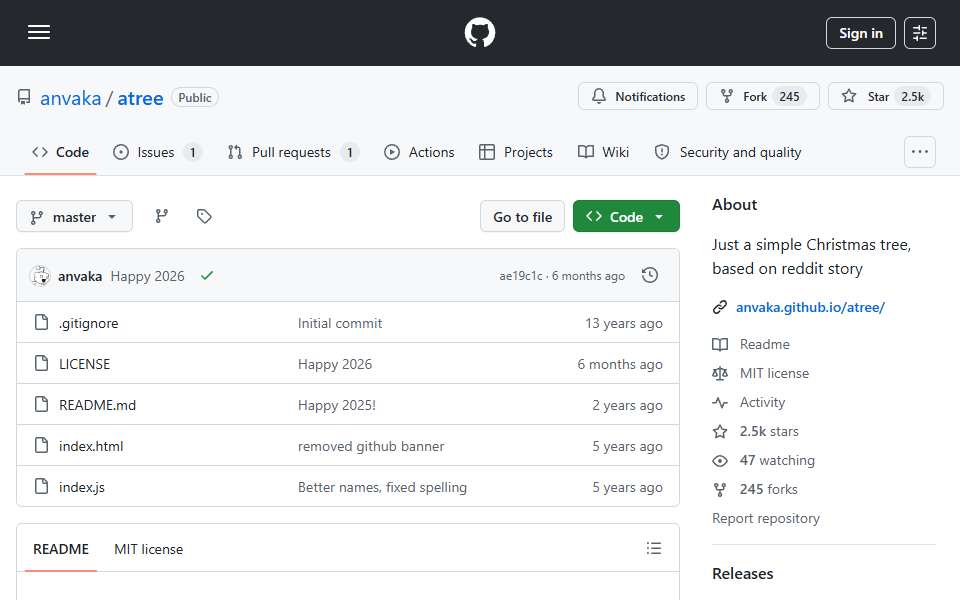The height and width of the screenshot is (600, 960).
Task: Open the Releases heading link
Action: [x=743, y=574]
